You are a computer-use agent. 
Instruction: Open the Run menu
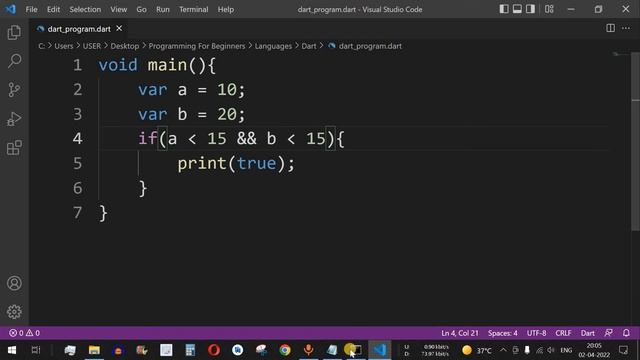point(162,9)
